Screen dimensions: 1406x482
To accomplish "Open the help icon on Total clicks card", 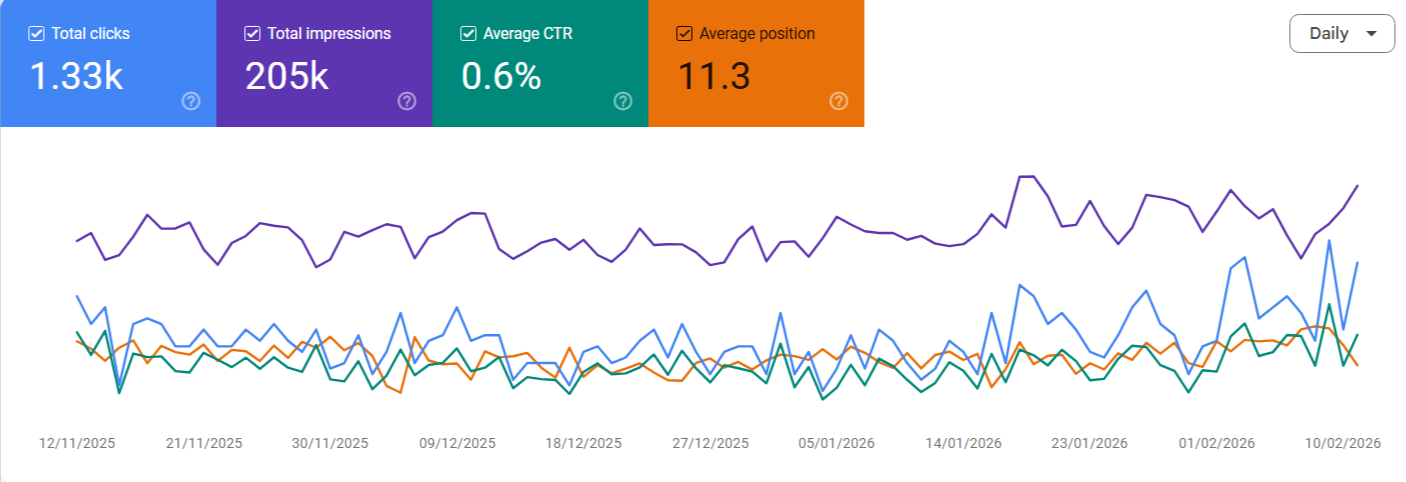I will coord(191,101).
